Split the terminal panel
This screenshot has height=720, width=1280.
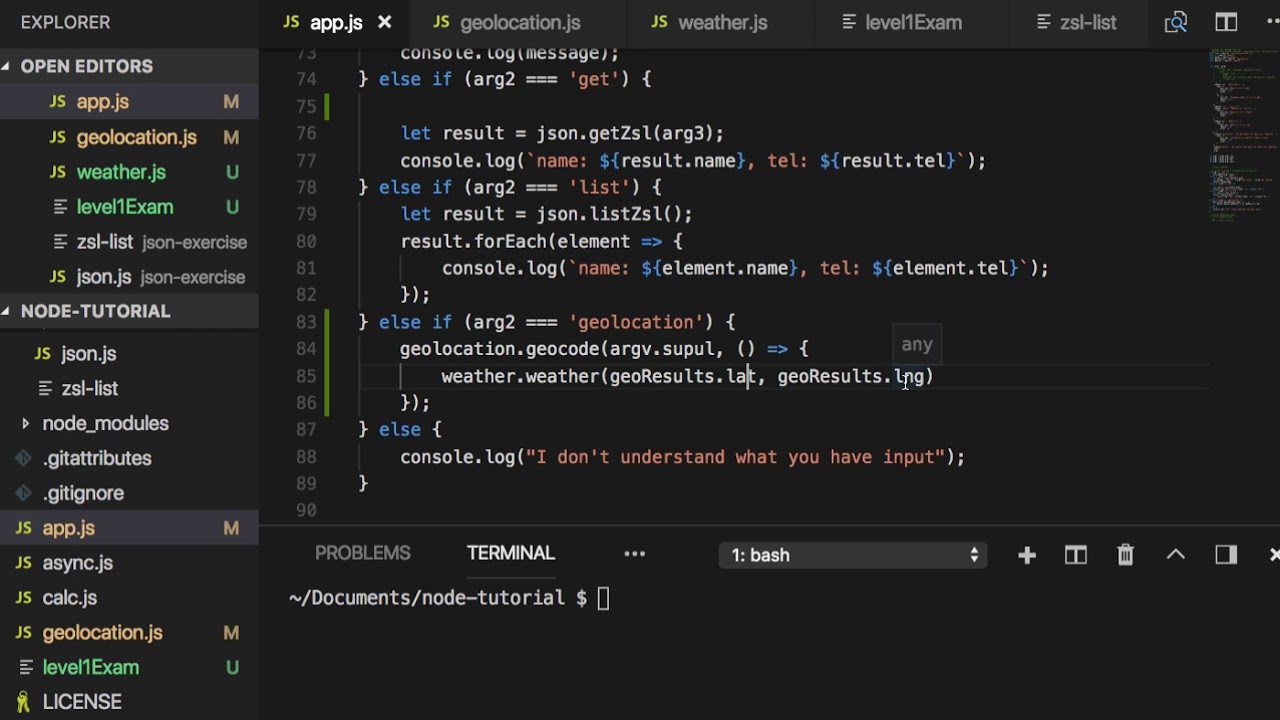(1076, 555)
